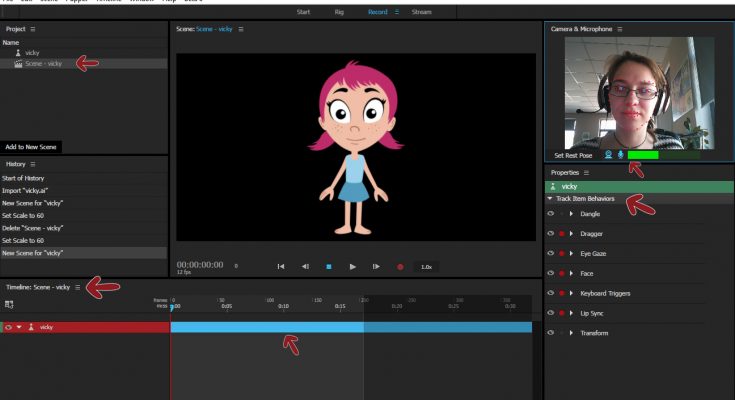Screen dimensions: 735x400
Task: Open the Camera & Microphone panel menu
Action: [620, 29]
